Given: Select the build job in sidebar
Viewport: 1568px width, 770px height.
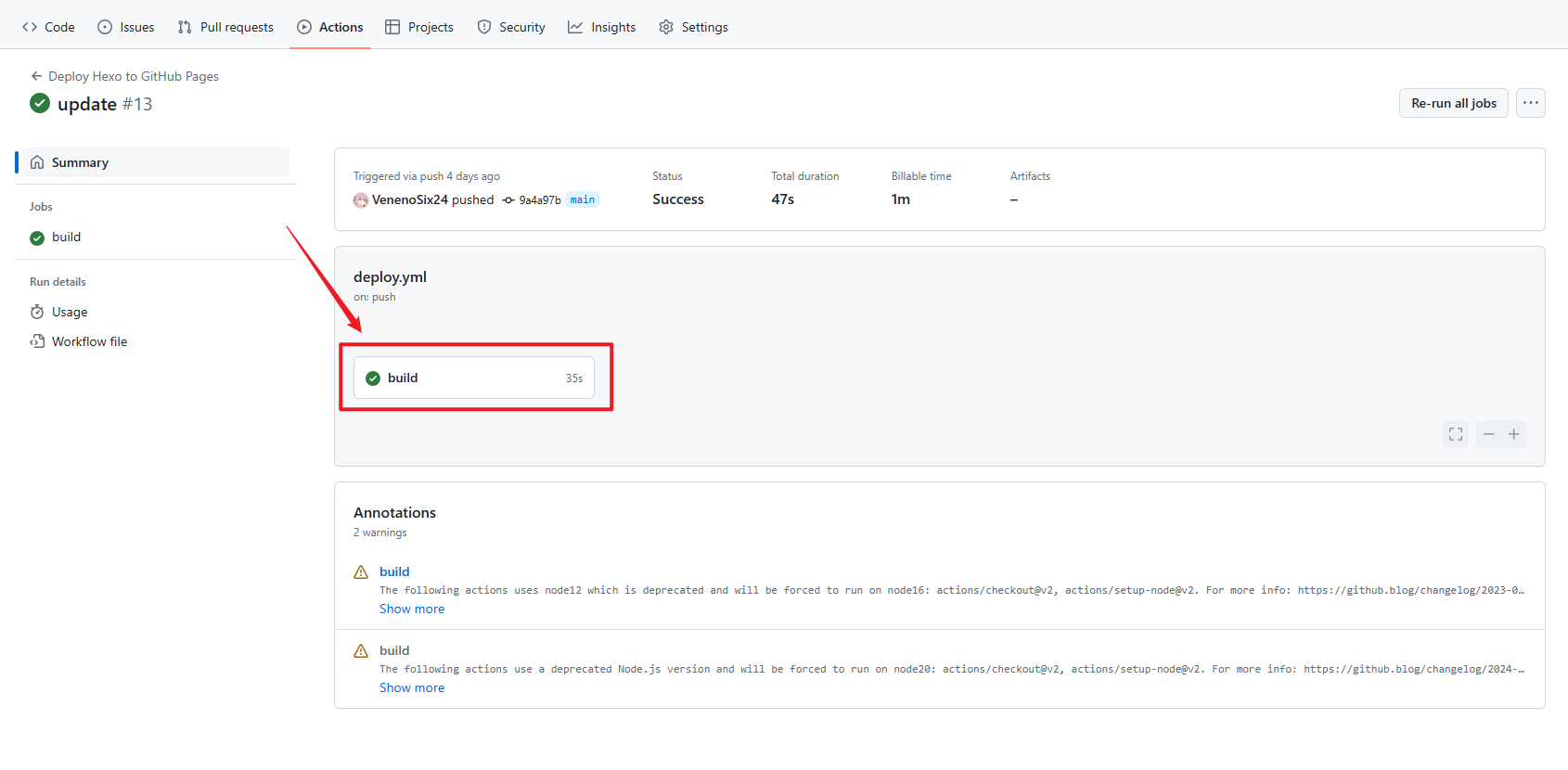Looking at the screenshot, I should pyautogui.click(x=66, y=237).
